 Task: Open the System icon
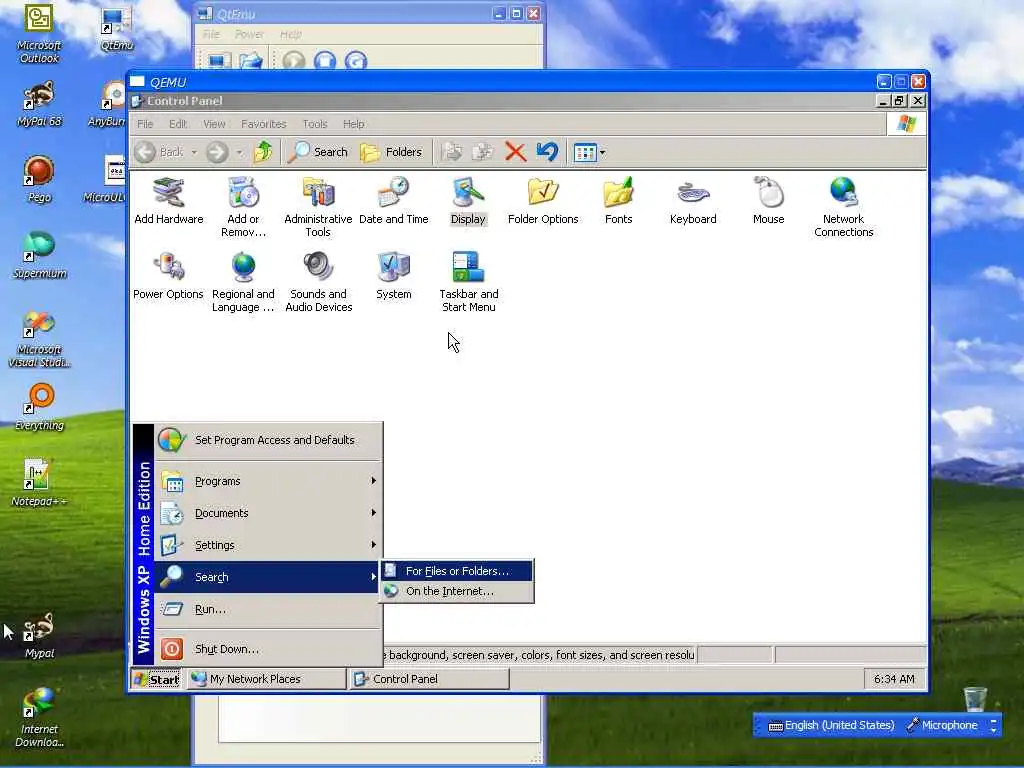click(x=394, y=276)
